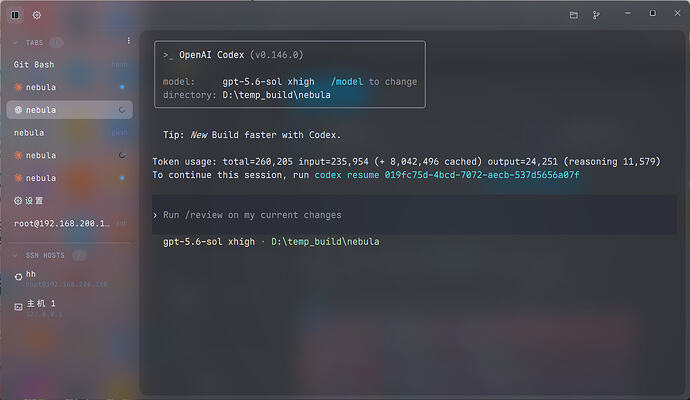Connect to SSH host hh
Image resolution: width=690 pixels, height=400 pixels.
pyautogui.click(x=70, y=279)
